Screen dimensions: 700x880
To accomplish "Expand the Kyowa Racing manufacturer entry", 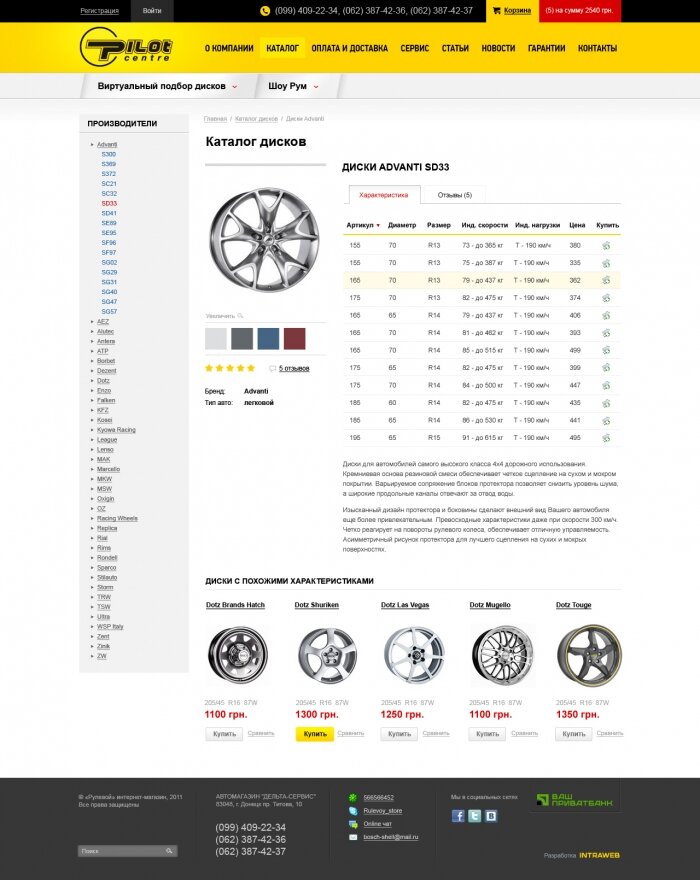I will 92,430.
